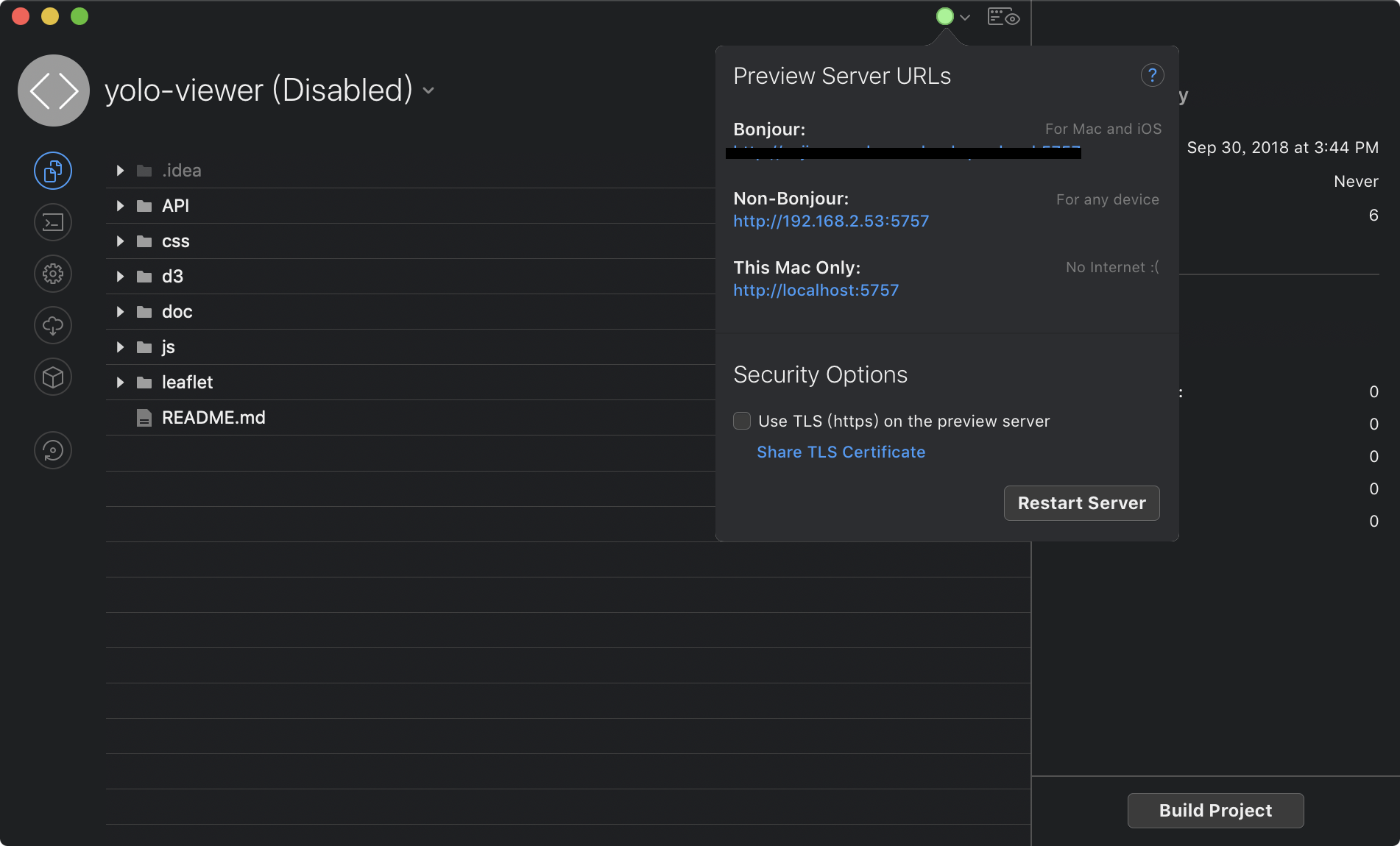Click the Restart Server button

tap(1081, 503)
